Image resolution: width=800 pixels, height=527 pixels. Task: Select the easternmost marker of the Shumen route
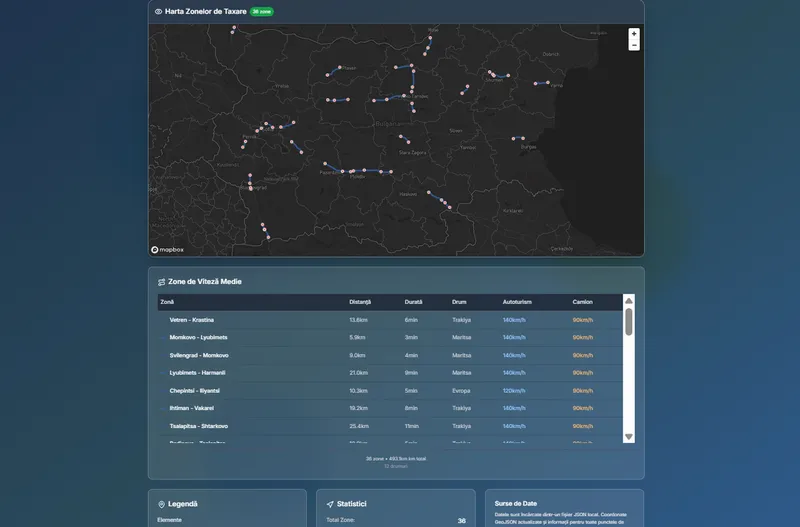(x=508, y=76)
